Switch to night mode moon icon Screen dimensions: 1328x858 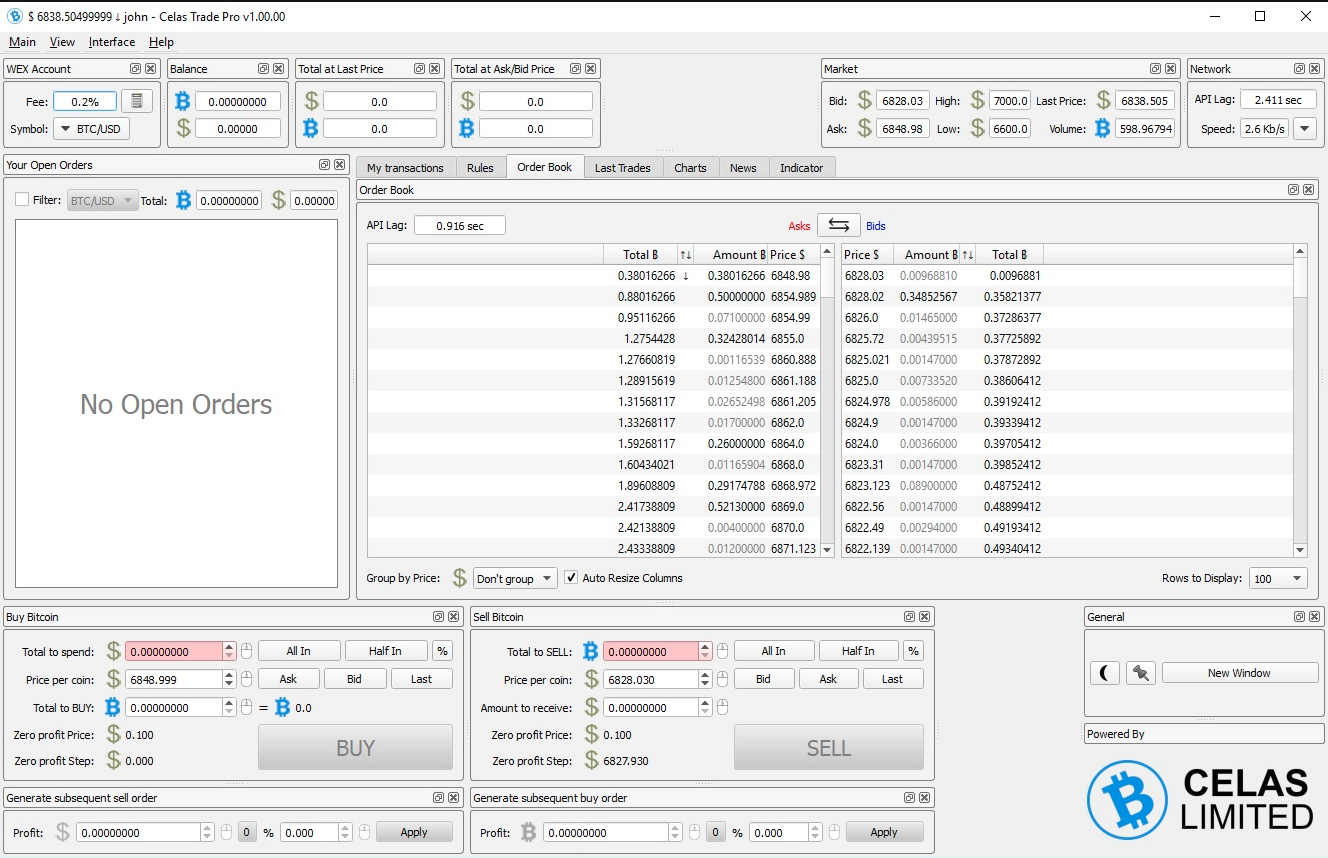click(x=1104, y=673)
